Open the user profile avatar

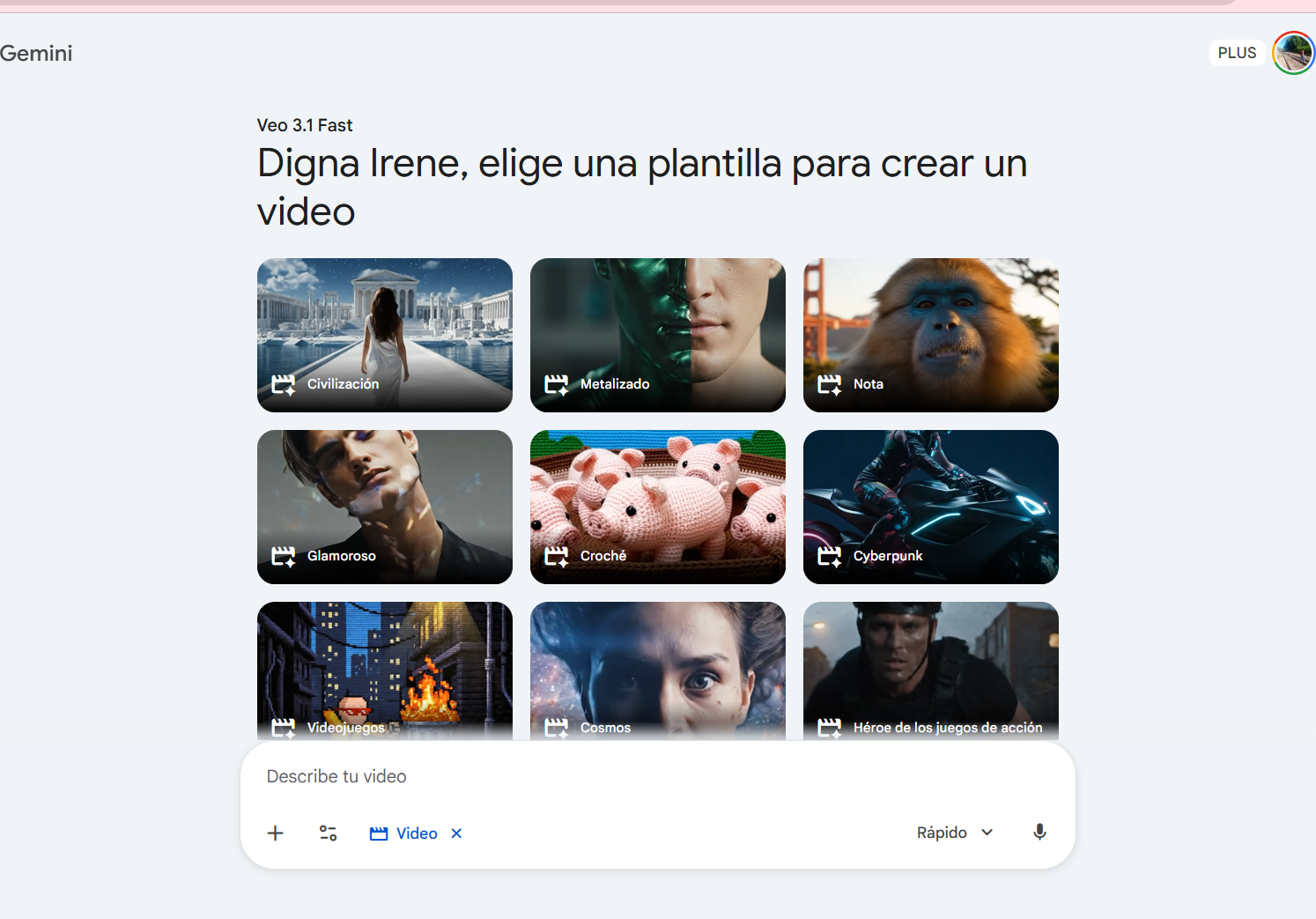point(1293,53)
